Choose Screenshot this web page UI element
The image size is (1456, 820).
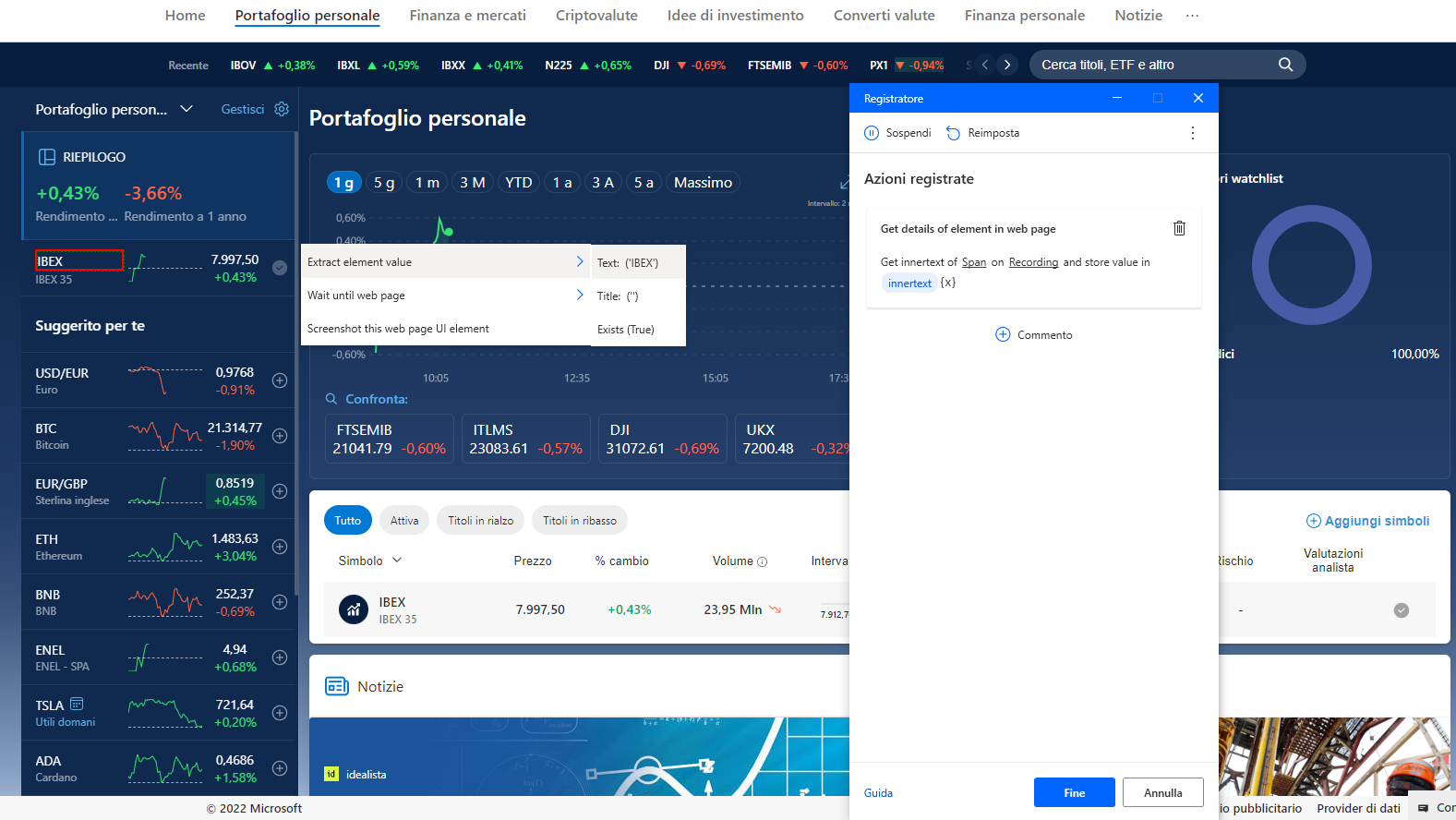tap(446, 329)
